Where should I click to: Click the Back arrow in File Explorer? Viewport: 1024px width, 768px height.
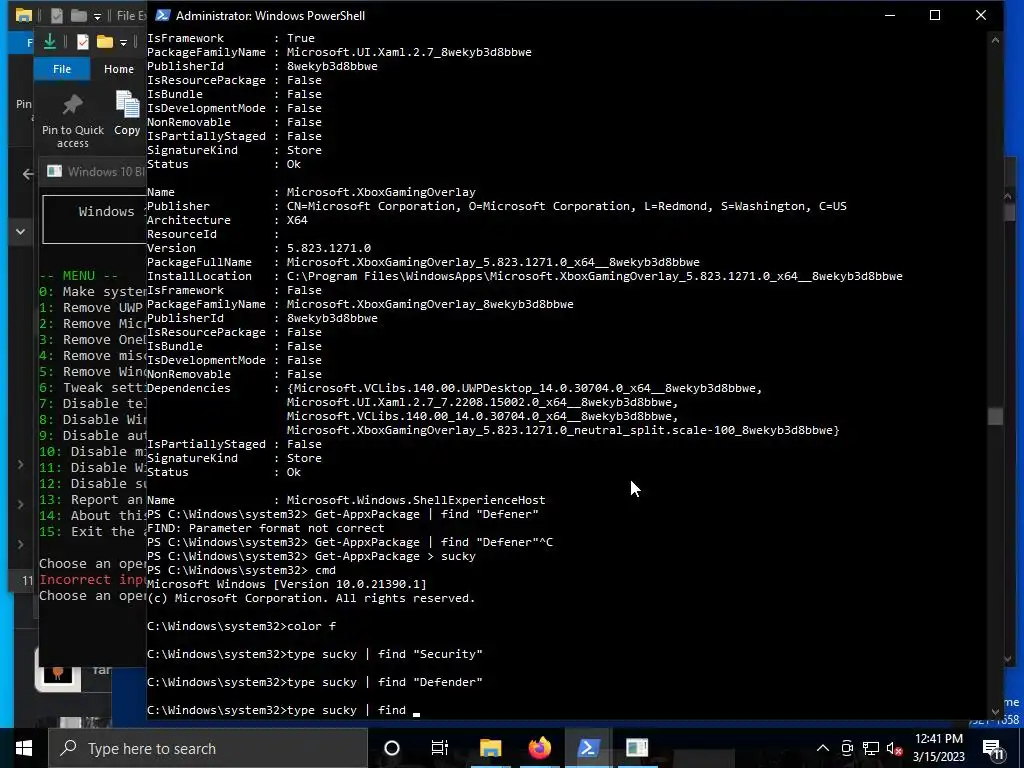tap(27, 174)
